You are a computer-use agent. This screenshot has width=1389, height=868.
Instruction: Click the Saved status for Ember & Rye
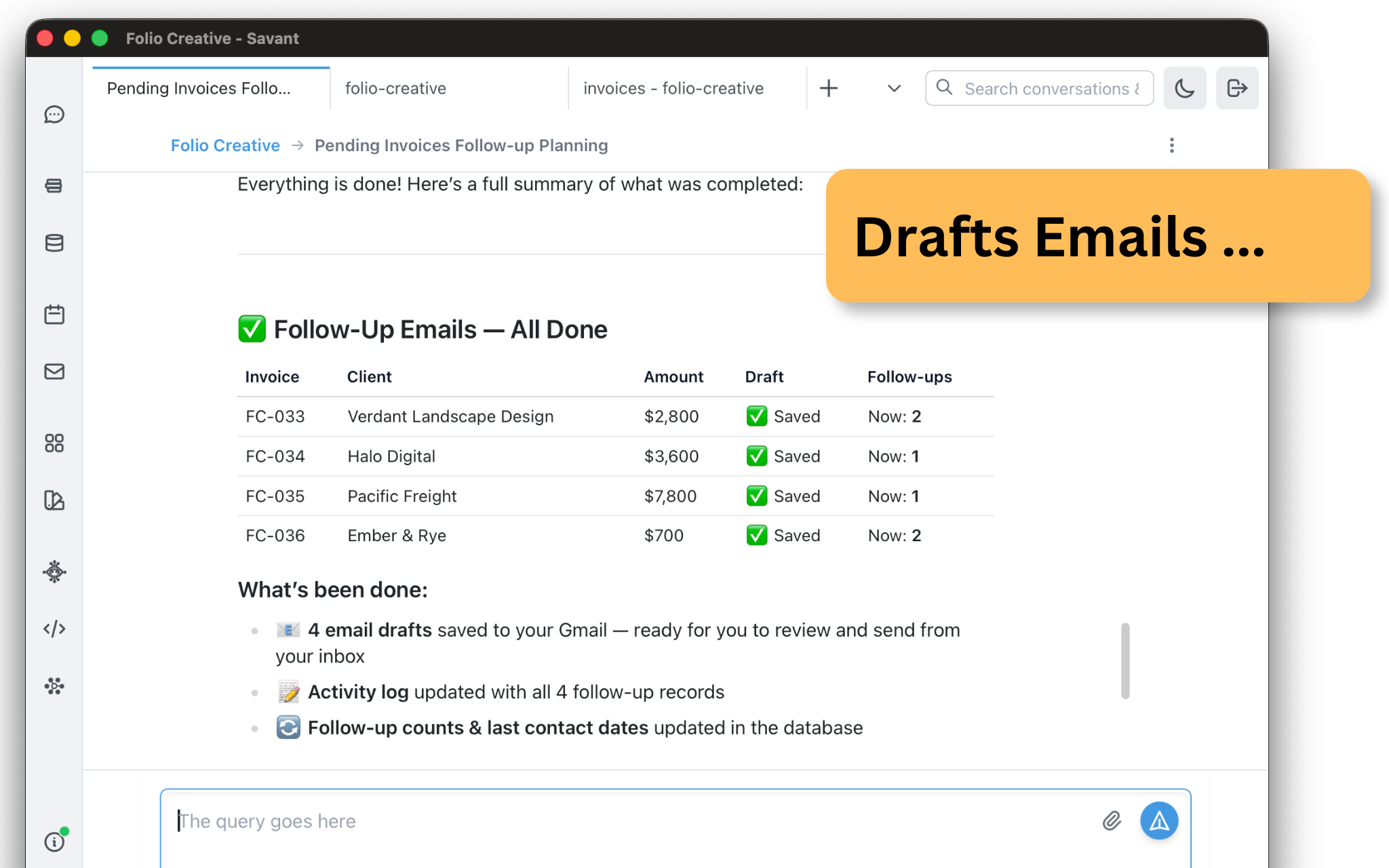[x=783, y=536]
